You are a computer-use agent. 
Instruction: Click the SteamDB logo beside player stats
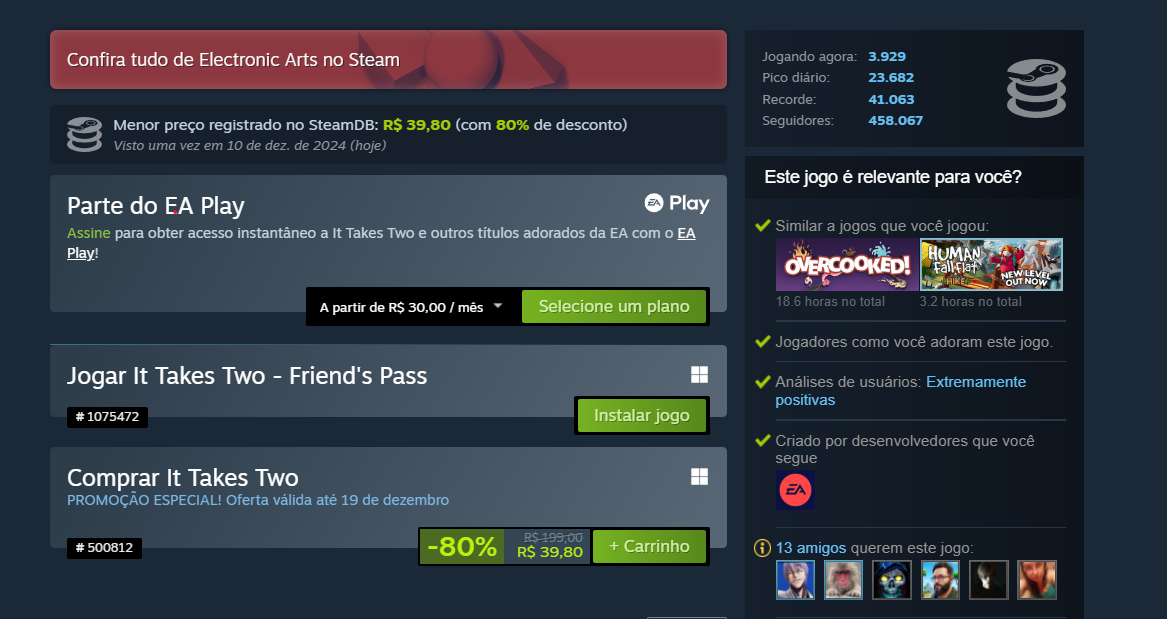tap(1036, 89)
